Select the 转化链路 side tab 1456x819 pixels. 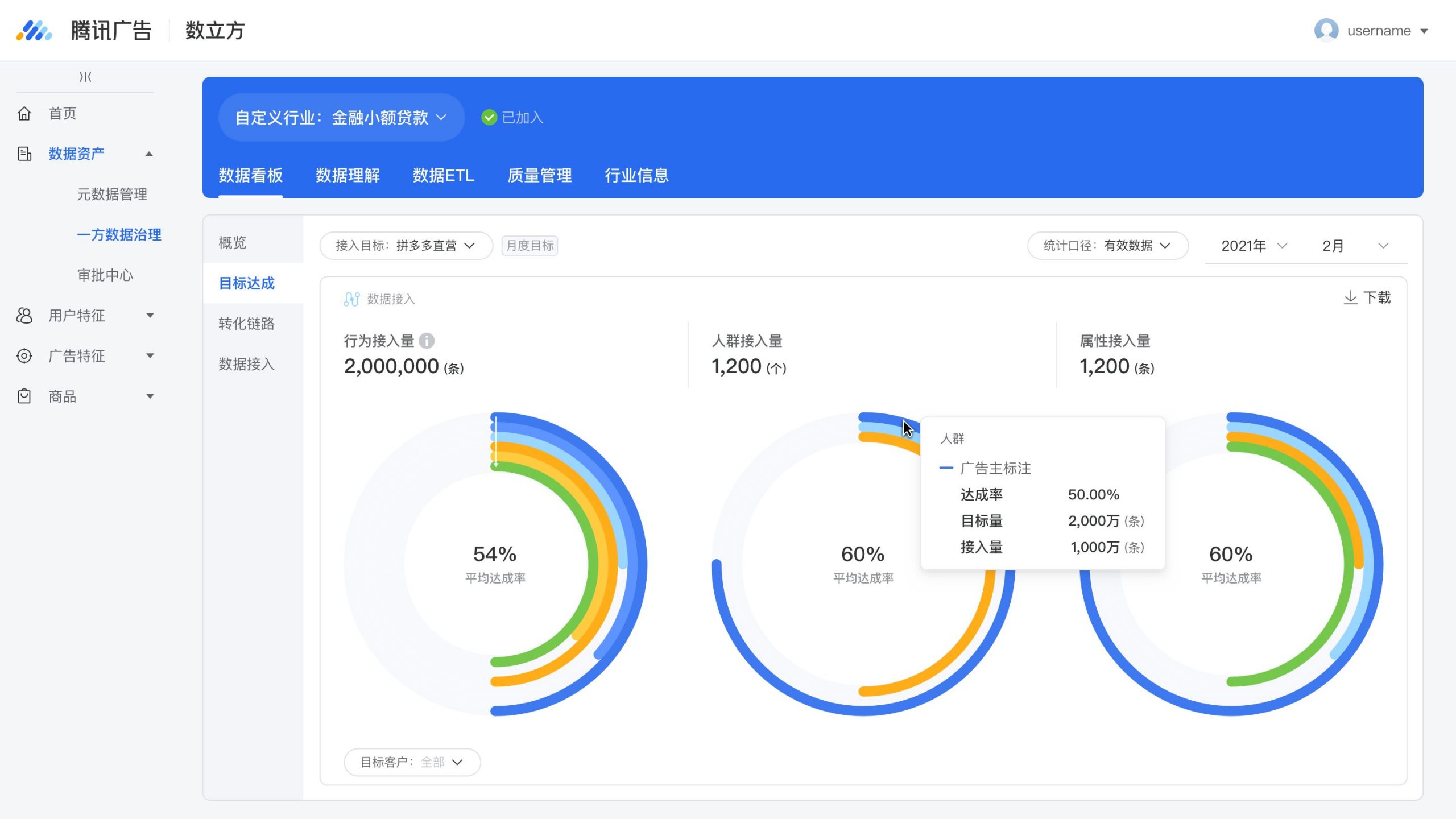pyautogui.click(x=246, y=324)
